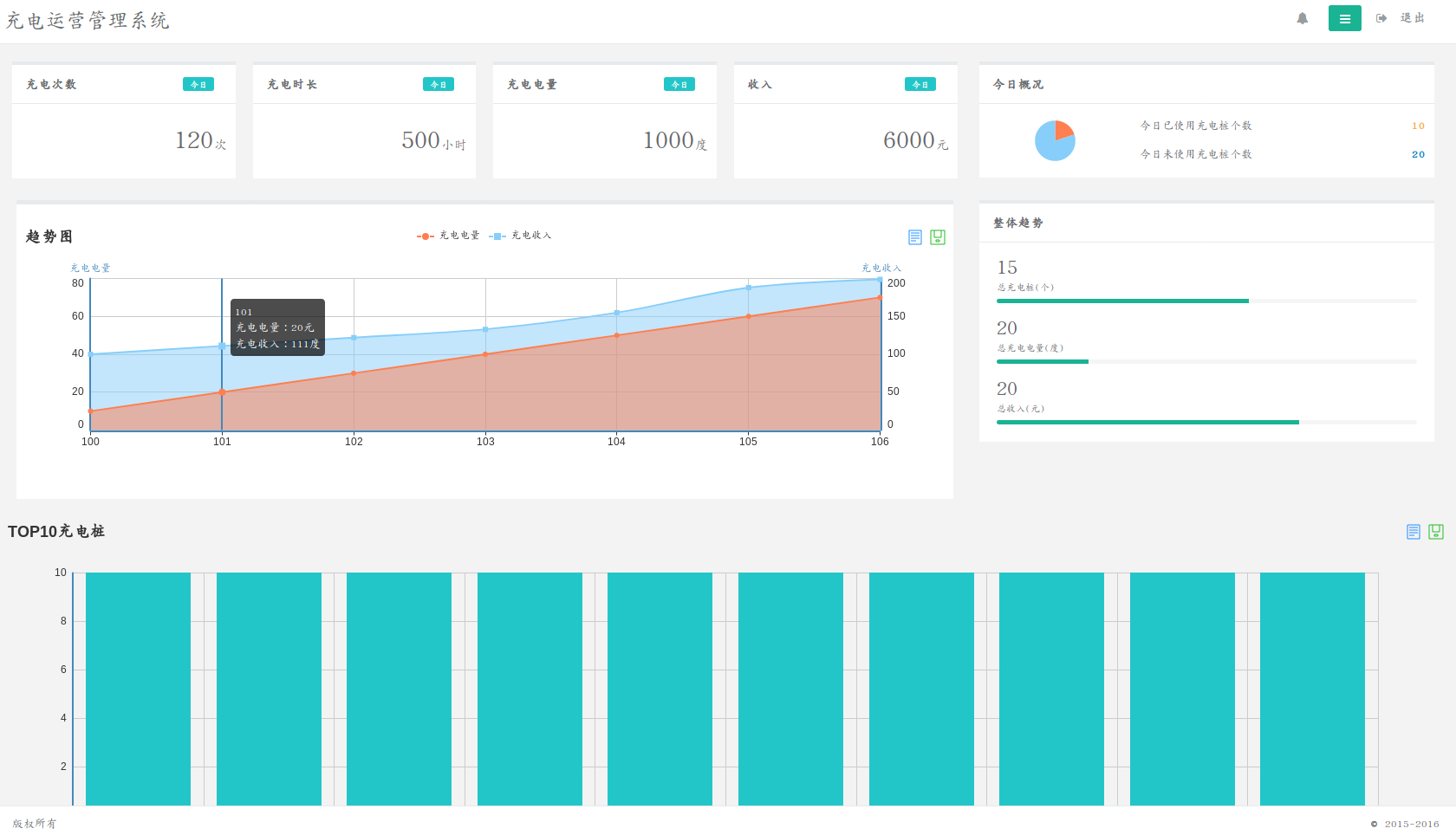Click the last bar in TOP10 chart
Viewport: 1456px width, 835px height.
click(x=1312, y=689)
